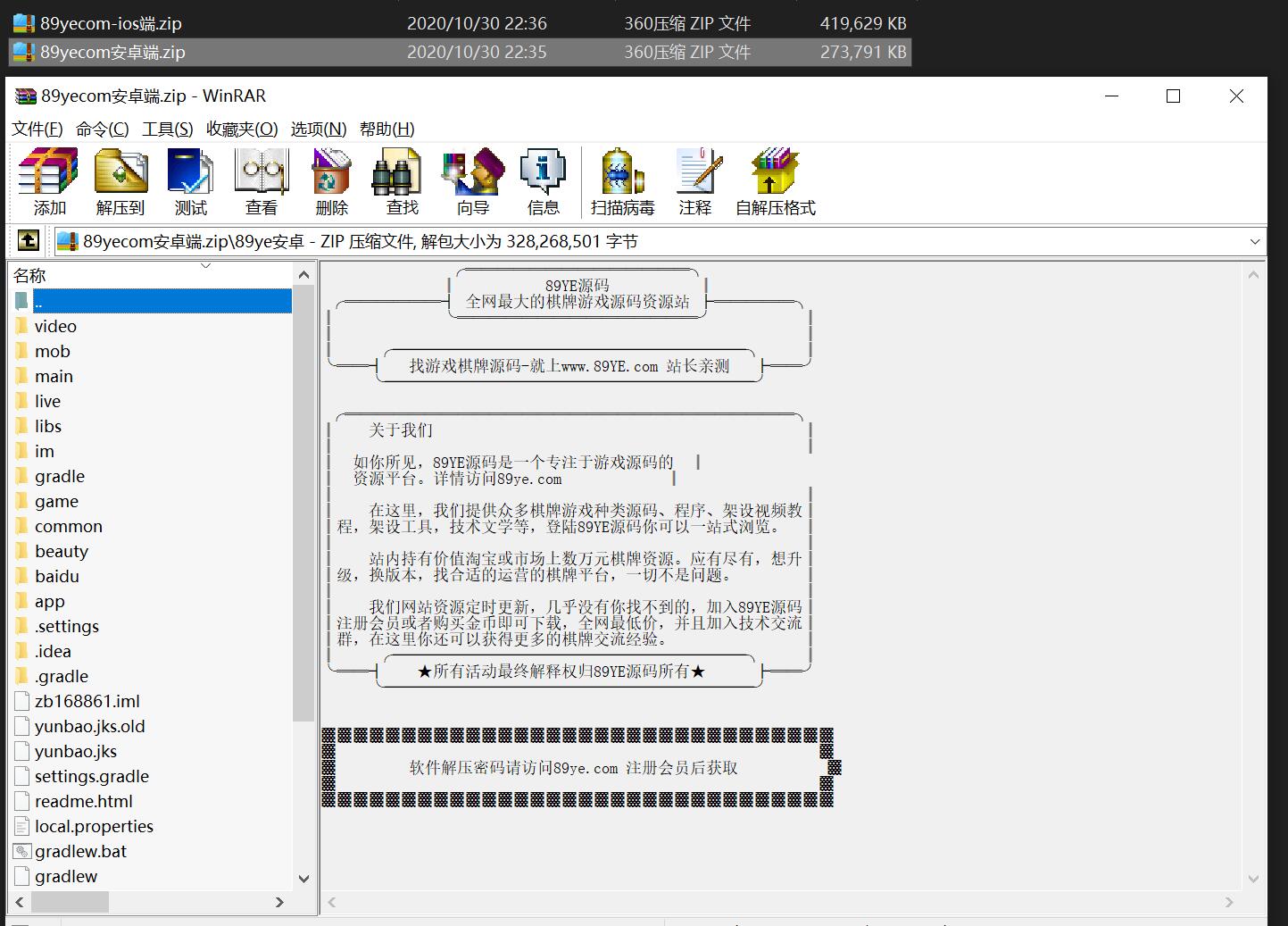Open the 帮助(H) menu
This screenshot has width=1288, height=926.
coord(387,129)
